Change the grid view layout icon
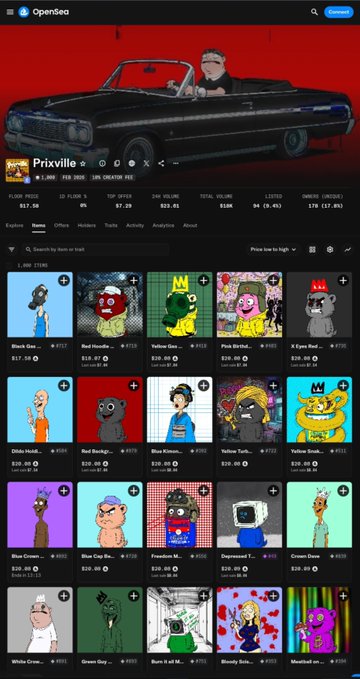 (x=312, y=249)
